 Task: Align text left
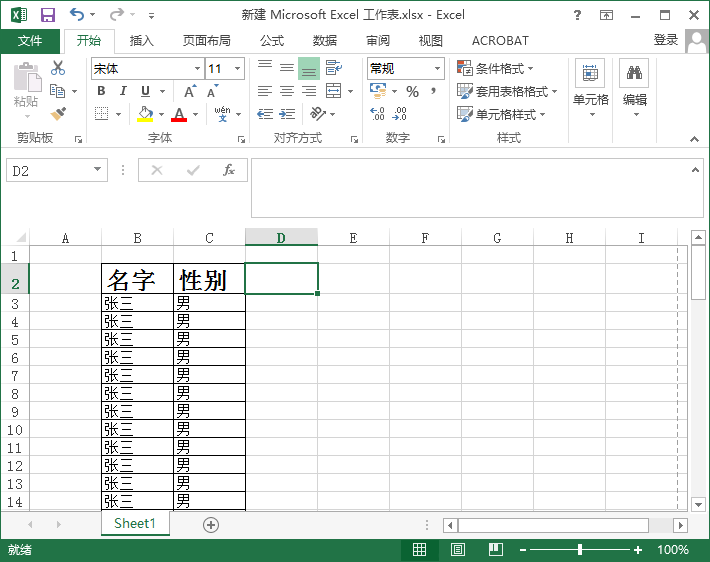tap(264, 91)
